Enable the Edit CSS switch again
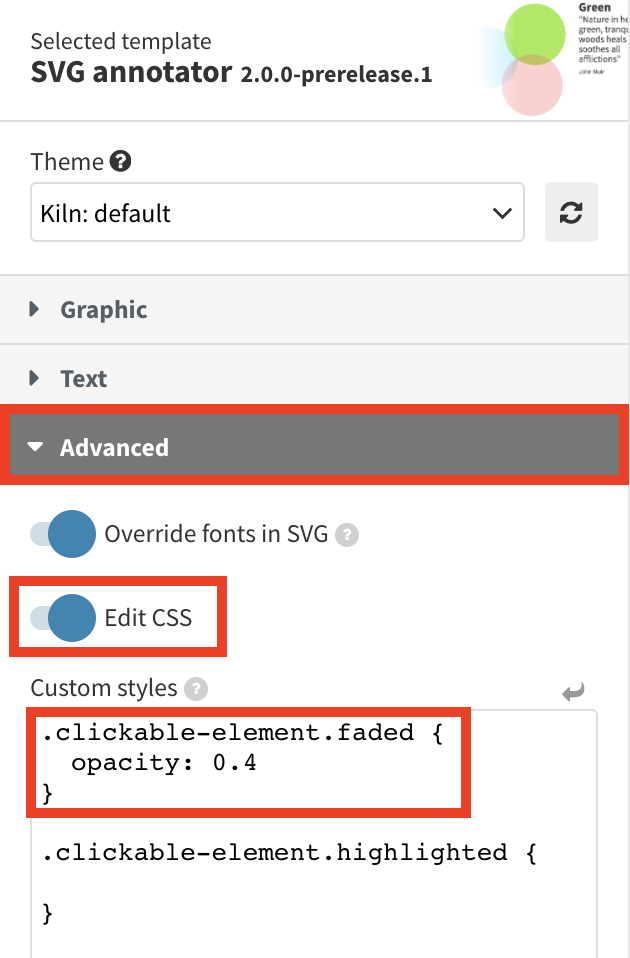Viewport: 630px width, 958px height. (63, 617)
